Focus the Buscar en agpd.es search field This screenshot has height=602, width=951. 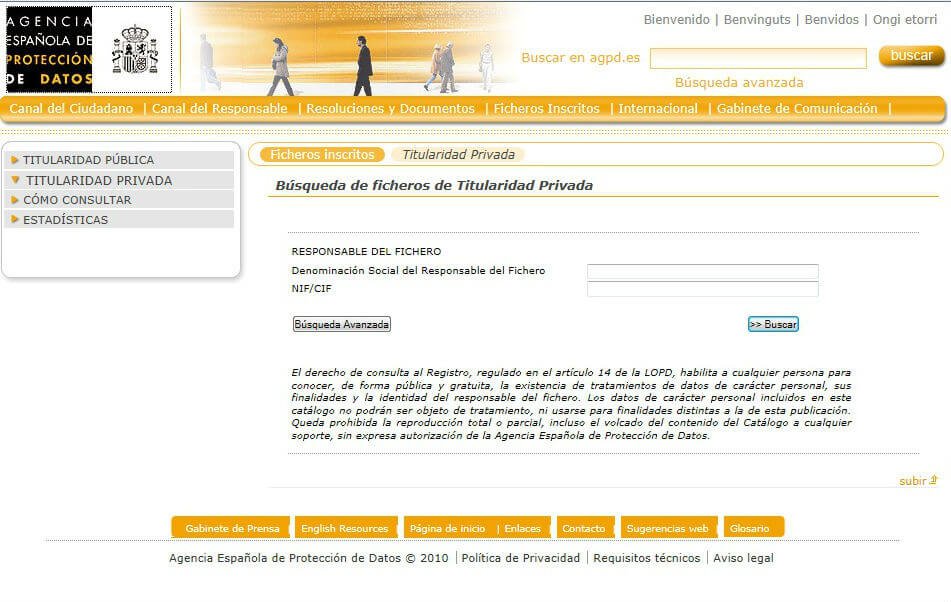[758, 58]
